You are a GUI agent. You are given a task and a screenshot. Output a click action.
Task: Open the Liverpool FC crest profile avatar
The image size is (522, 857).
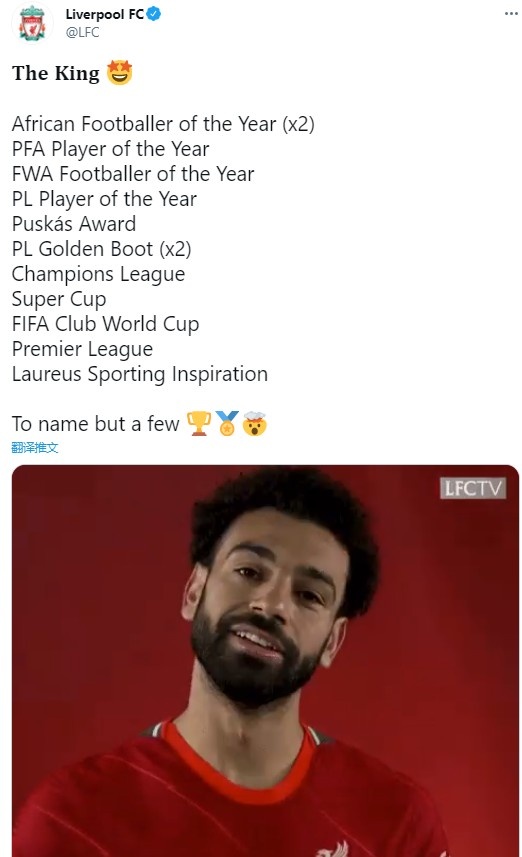32,23
